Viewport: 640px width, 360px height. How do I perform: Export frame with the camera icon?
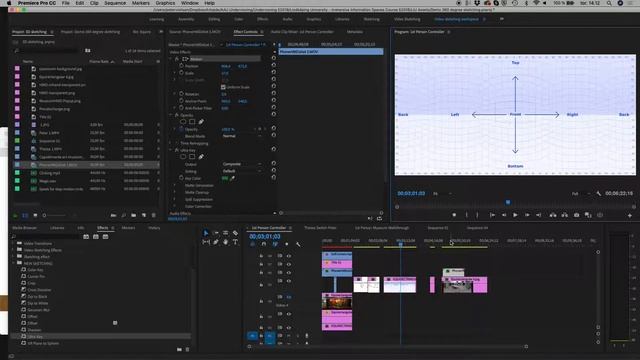[x=576, y=215]
